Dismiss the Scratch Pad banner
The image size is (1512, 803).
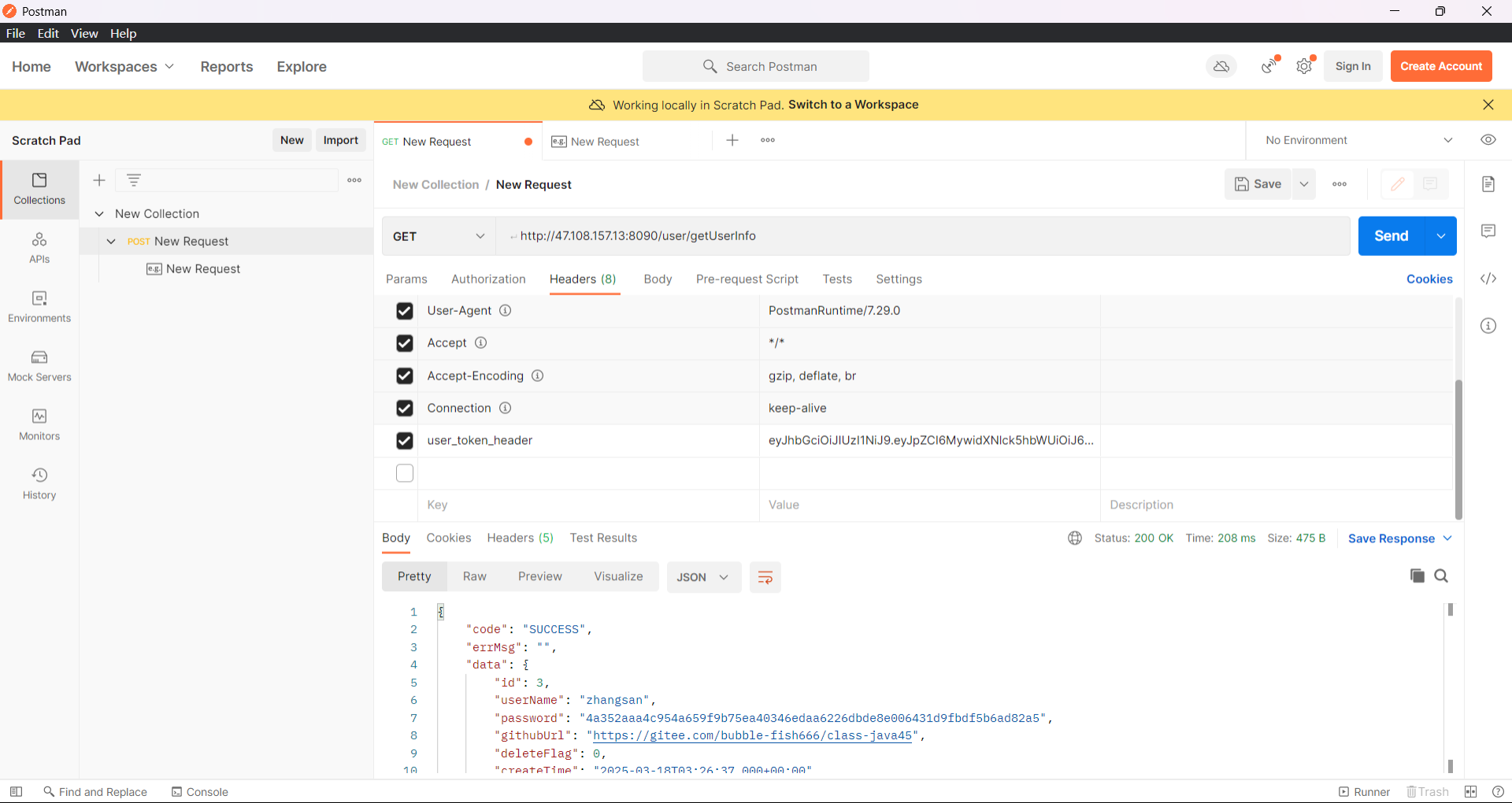tap(1488, 105)
